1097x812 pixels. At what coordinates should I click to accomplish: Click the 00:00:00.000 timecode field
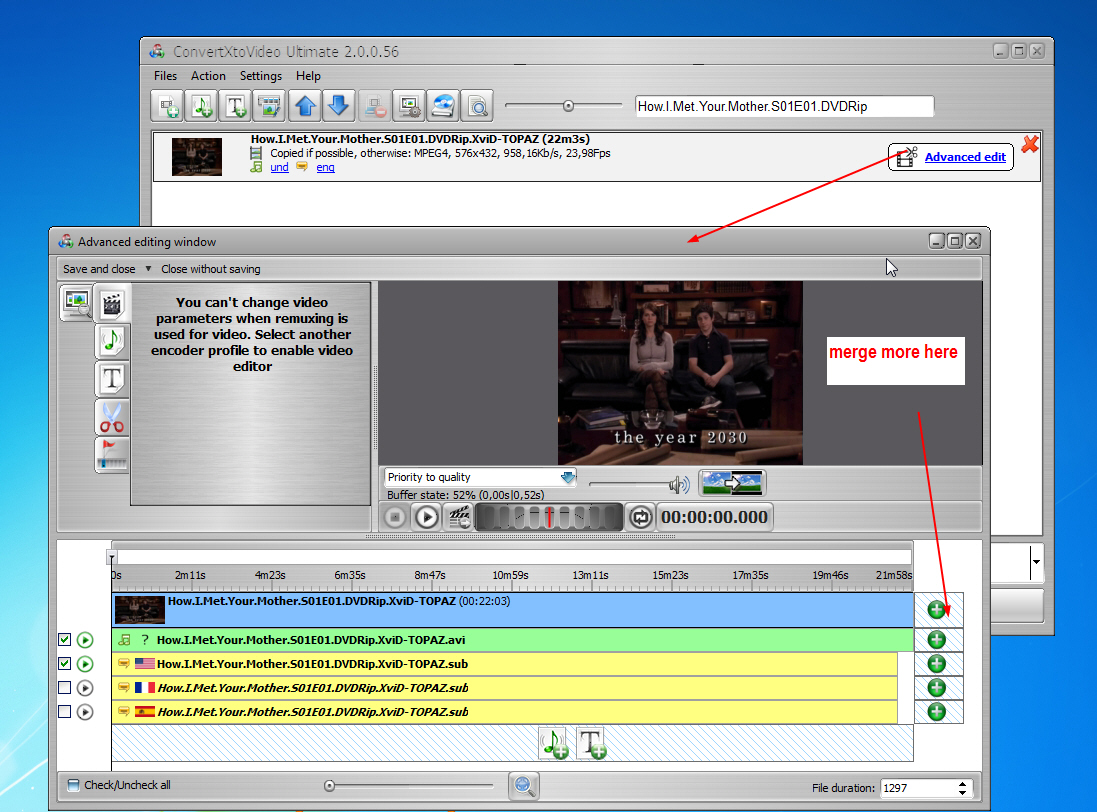[714, 517]
